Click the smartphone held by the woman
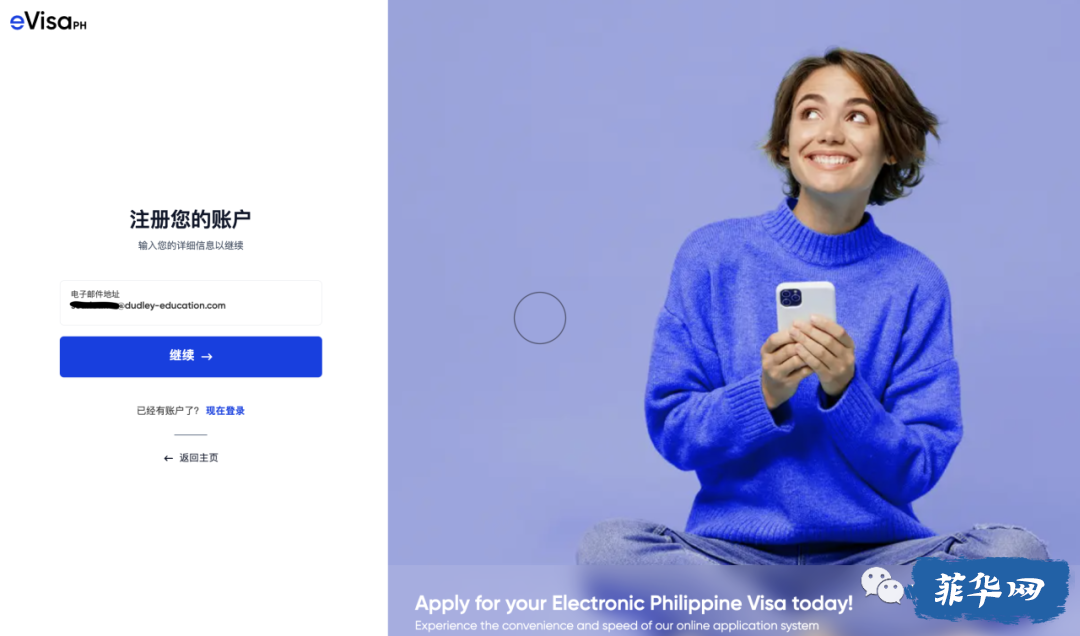 805,307
